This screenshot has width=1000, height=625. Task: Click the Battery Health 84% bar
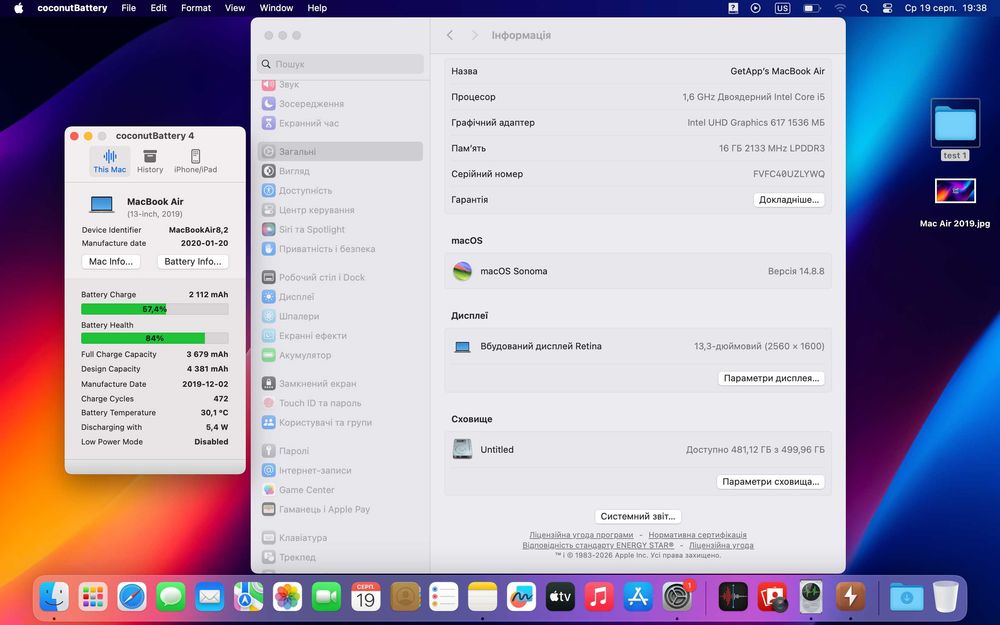(x=154, y=339)
